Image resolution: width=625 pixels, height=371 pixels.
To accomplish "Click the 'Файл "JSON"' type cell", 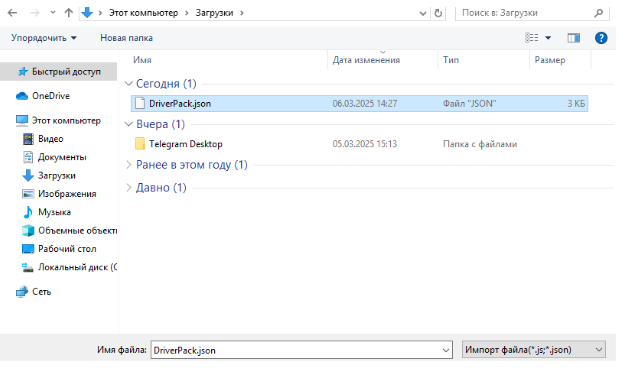I will coord(469,104).
